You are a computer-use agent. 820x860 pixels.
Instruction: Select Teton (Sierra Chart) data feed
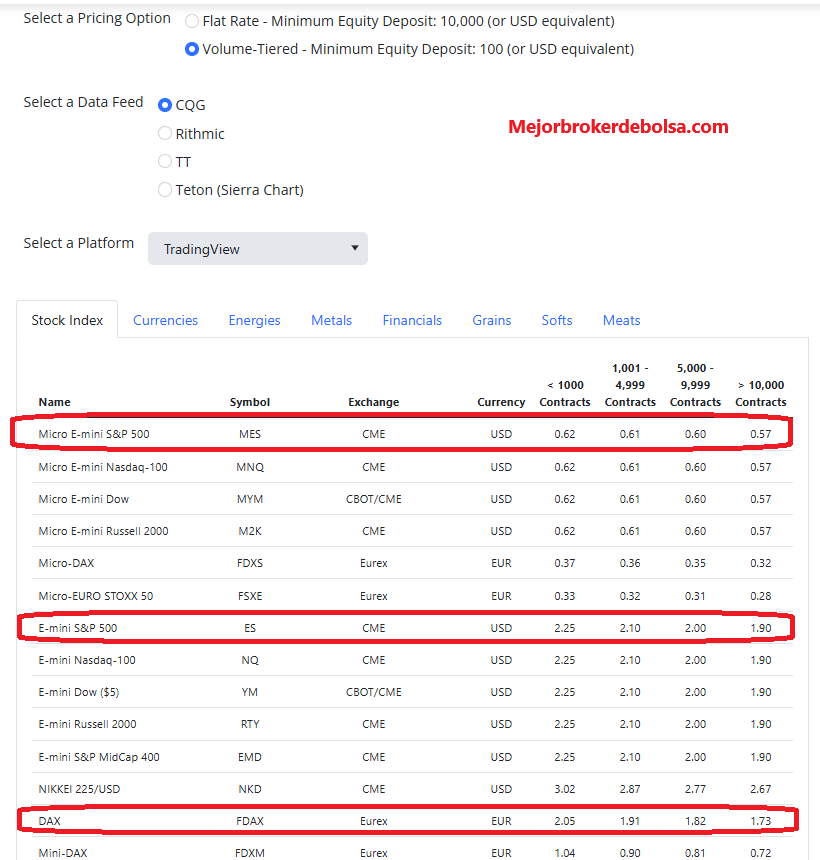[165, 190]
